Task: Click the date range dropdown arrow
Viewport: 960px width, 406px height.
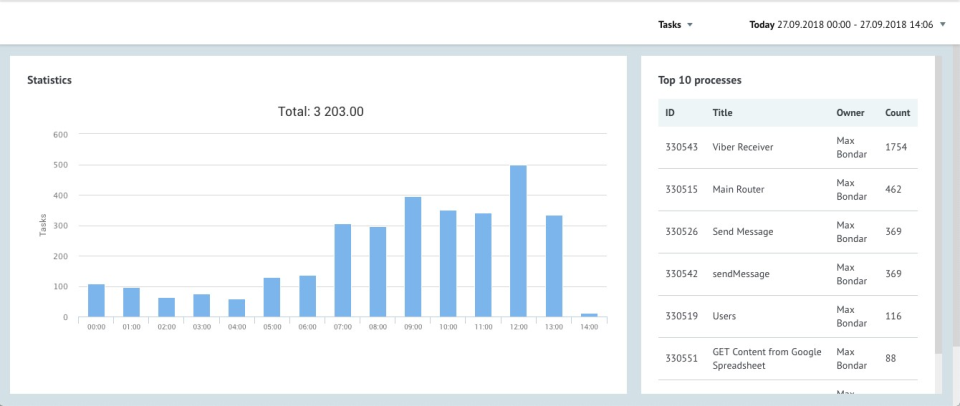Action: pyautogui.click(x=943, y=25)
